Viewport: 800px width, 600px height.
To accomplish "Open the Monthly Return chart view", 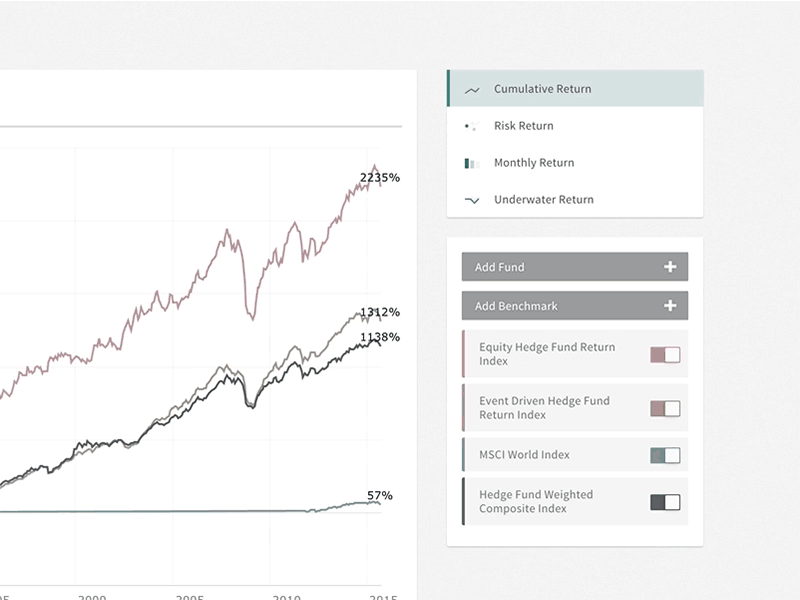I will 536,163.
